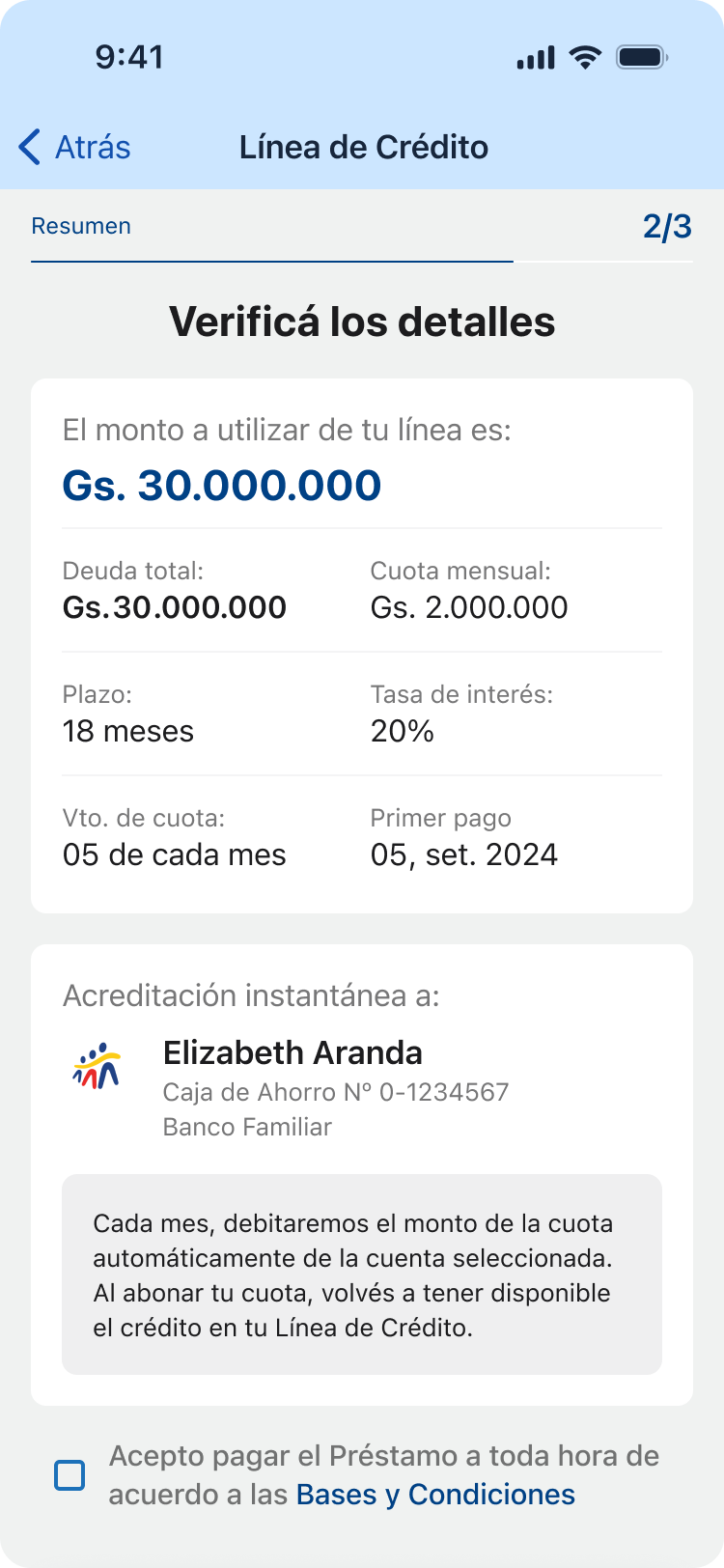
Task: Tap the battery status icon
Action: [642, 57]
